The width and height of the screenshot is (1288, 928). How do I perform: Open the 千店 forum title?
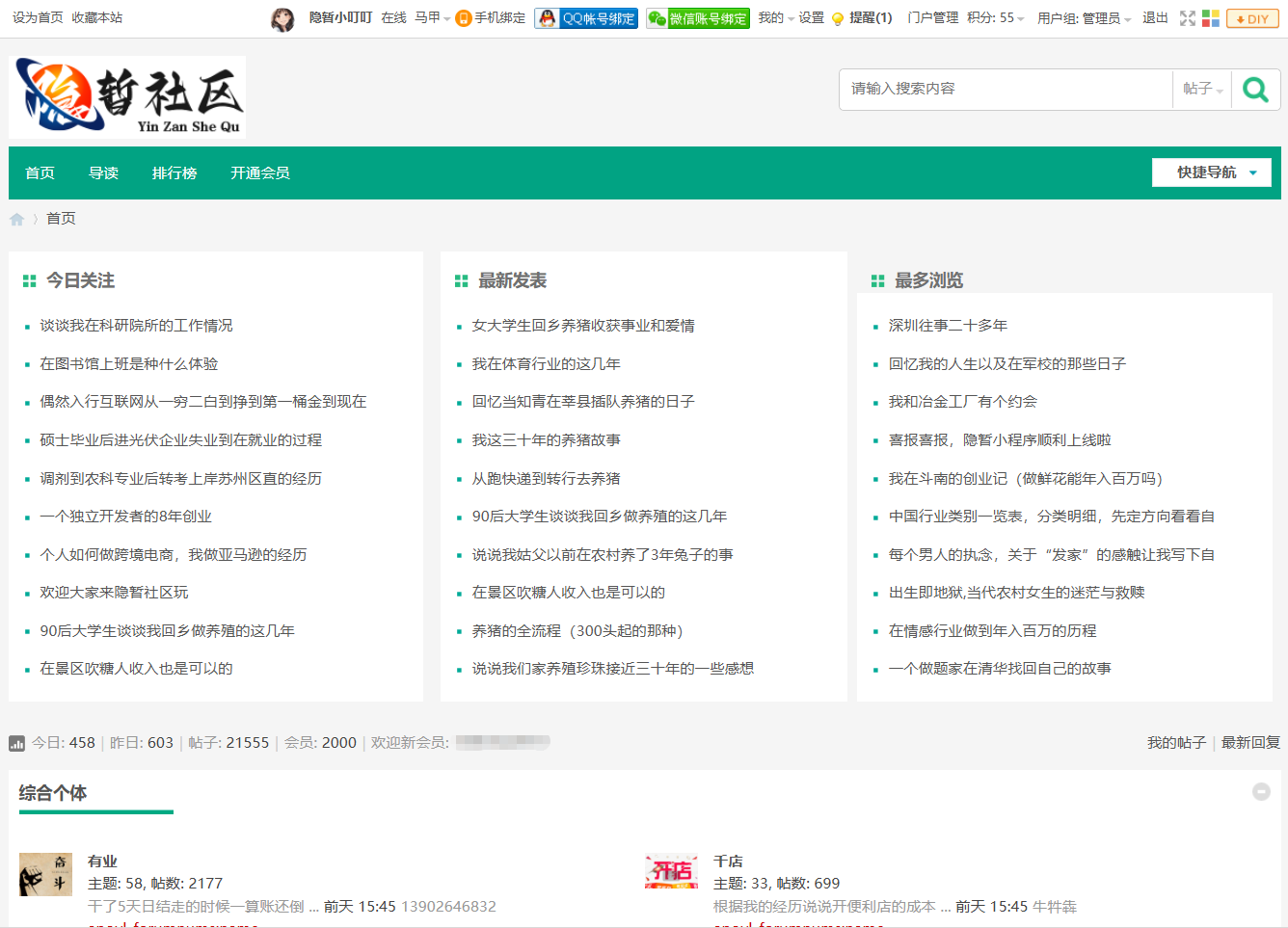click(x=728, y=862)
